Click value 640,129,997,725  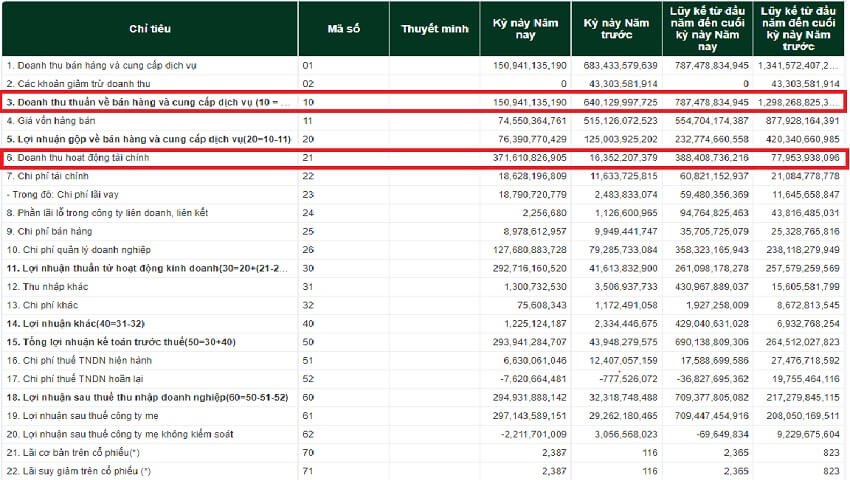coord(620,103)
